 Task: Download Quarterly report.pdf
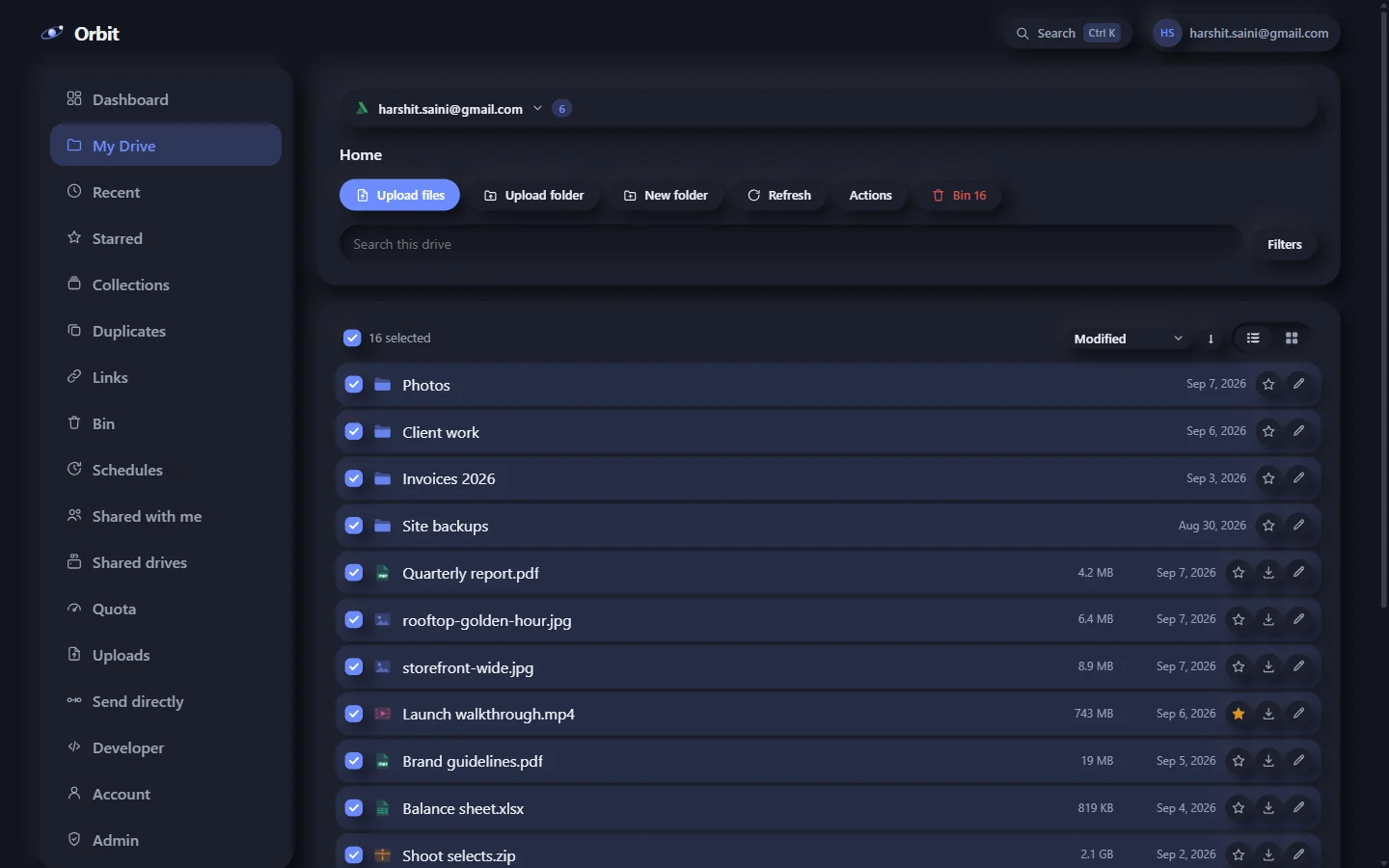click(x=1268, y=573)
